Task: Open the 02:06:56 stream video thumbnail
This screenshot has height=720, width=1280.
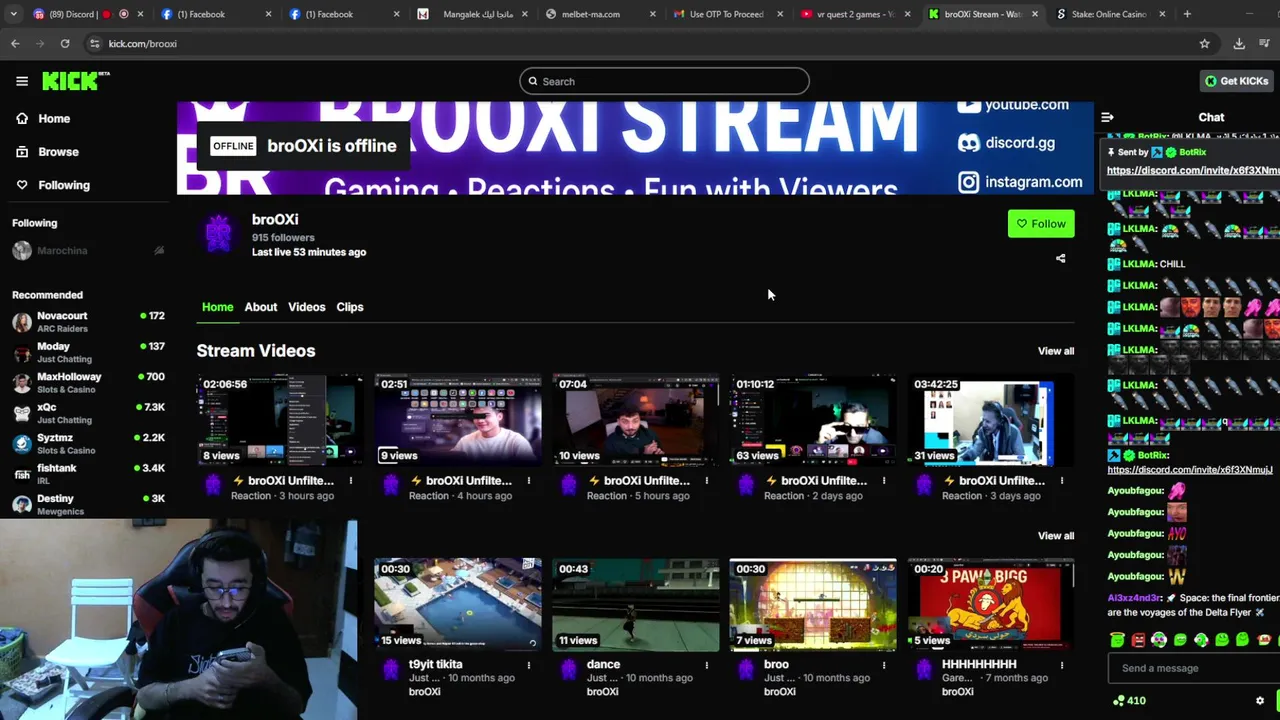Action: 280,420
